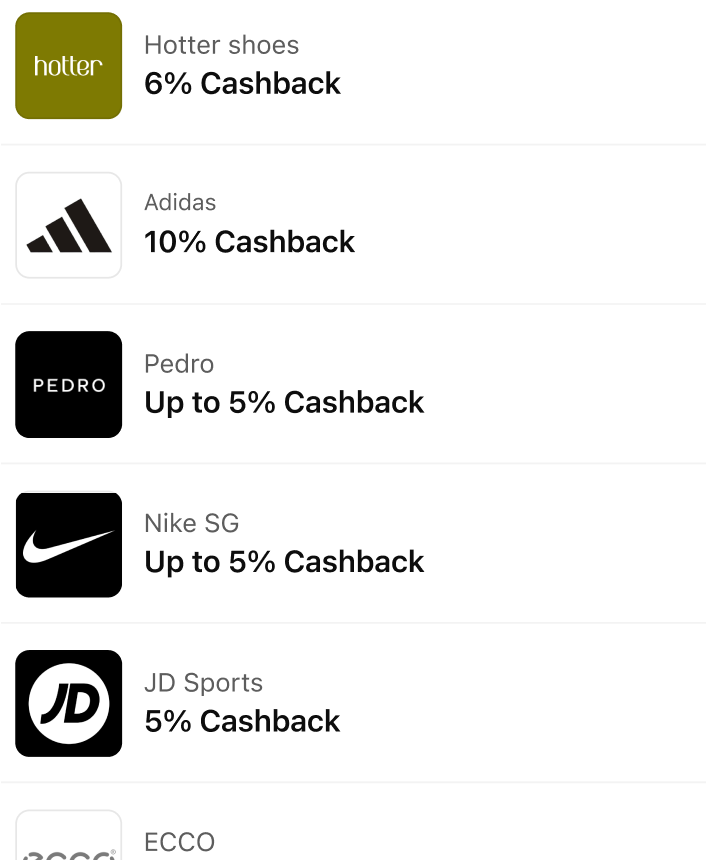Screen dimensions: 706x860
Task: Tap the partially visible ECCO logo
Action: click(x=68, y=840)
